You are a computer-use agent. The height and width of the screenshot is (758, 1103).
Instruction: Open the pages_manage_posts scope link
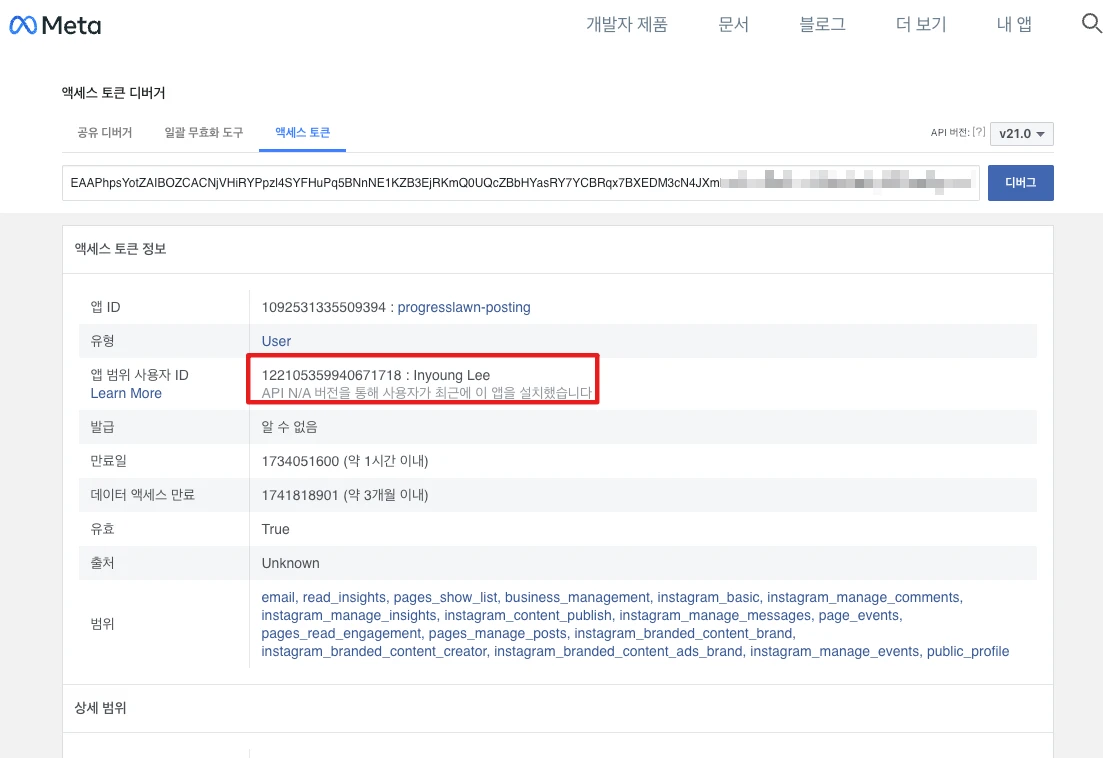click(498, 634)
